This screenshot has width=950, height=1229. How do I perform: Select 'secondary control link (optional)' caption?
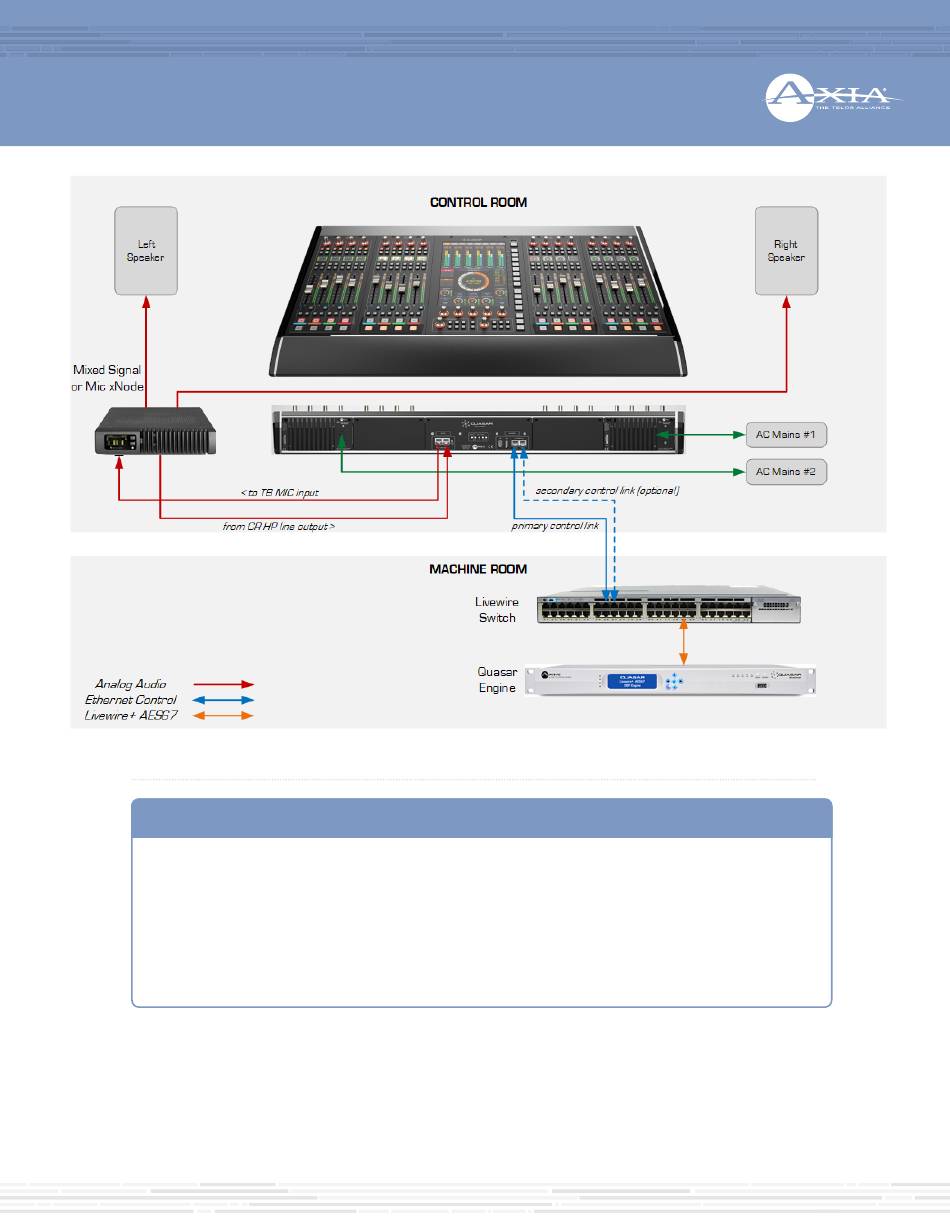point(607,491)
